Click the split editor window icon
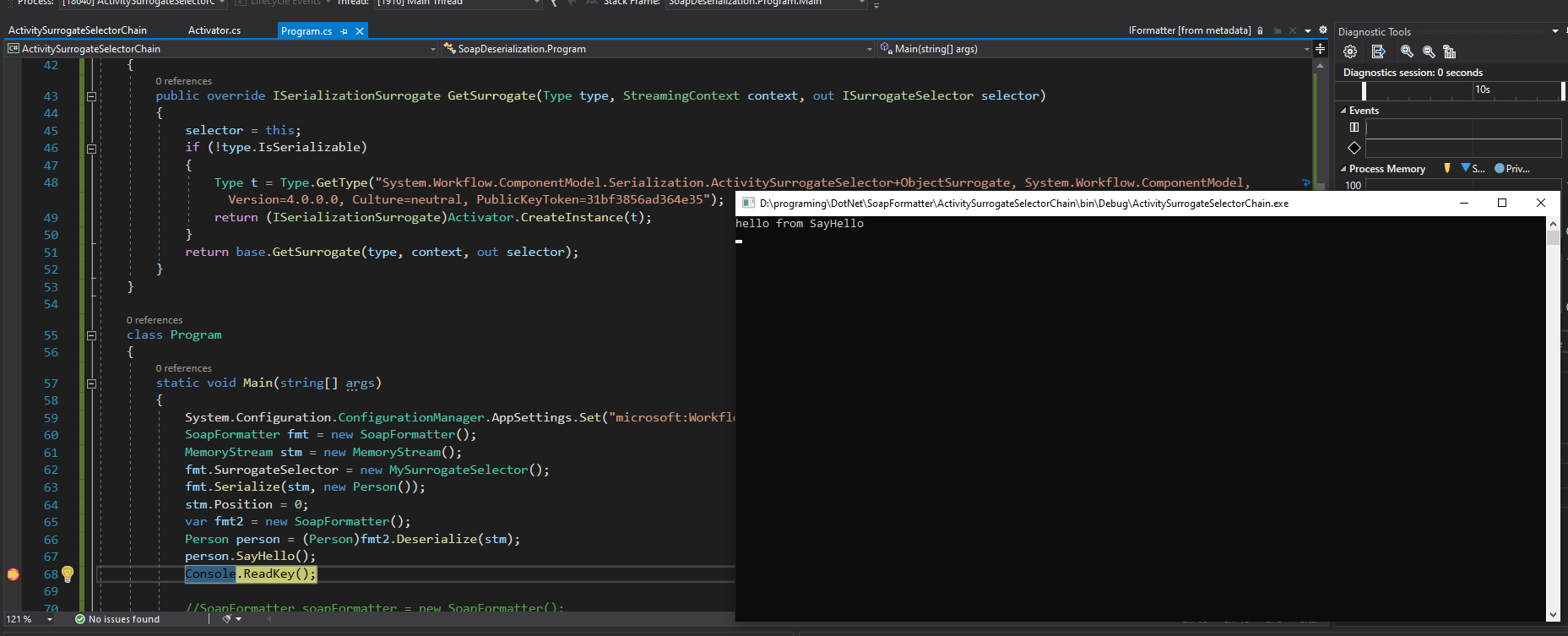Screen dimensions: 1568x636 click(x=1321, y=49)
